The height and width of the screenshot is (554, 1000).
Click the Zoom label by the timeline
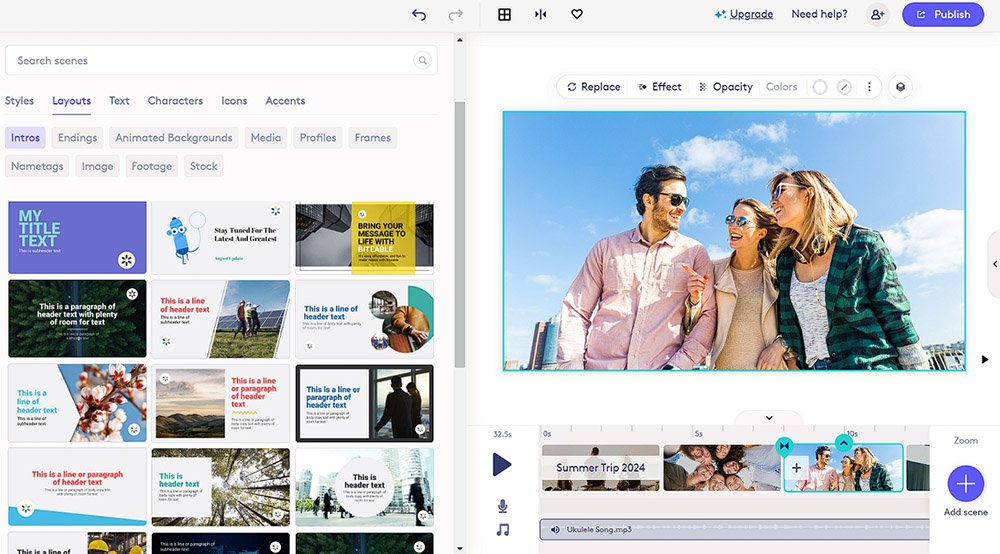click(x=966, y=441)
